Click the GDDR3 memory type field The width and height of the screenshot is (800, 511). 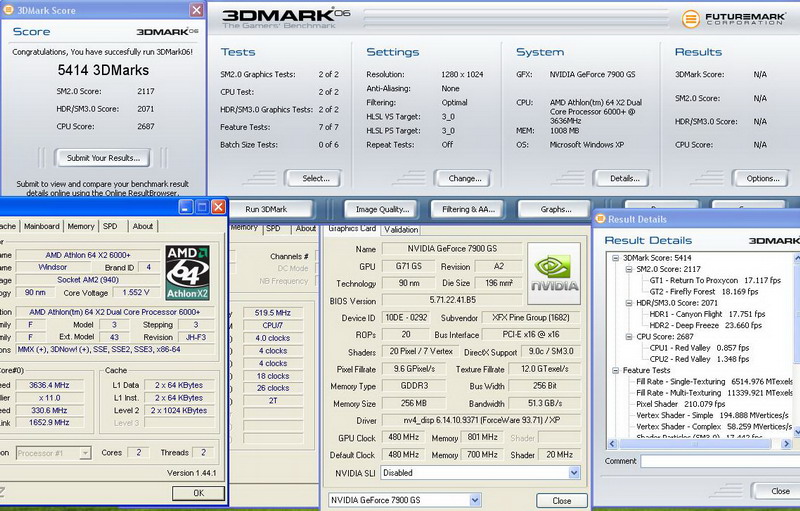click(x=414, y=386)
